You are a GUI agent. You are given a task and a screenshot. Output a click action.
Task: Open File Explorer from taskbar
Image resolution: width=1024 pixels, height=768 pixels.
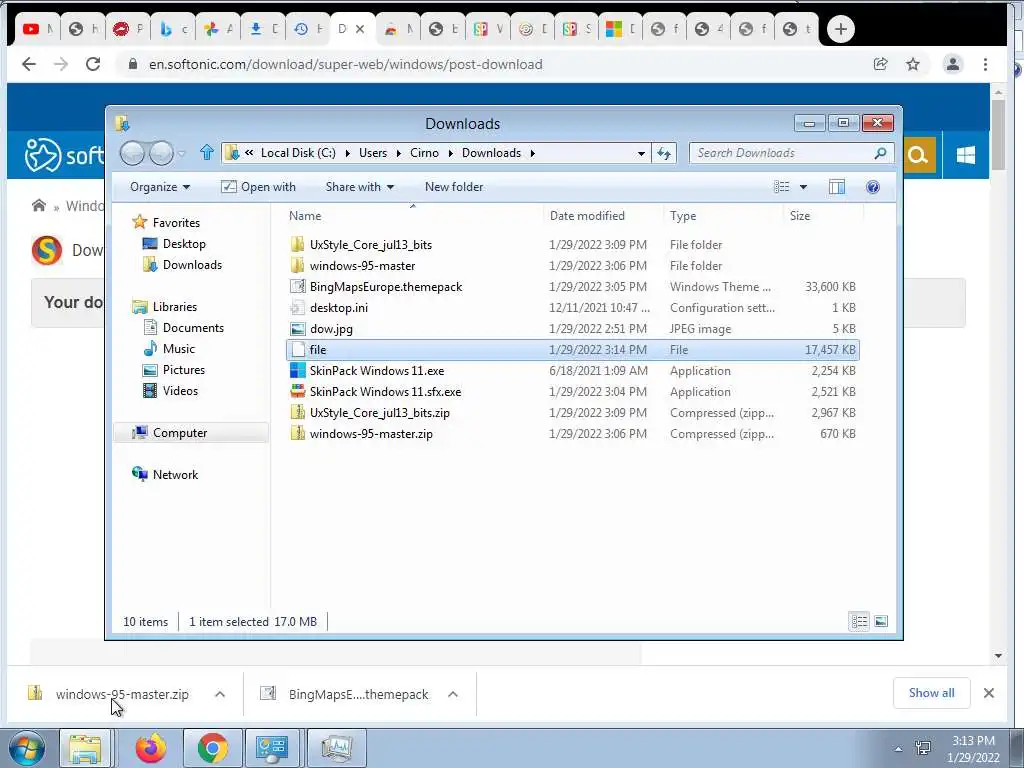point(86,748)
